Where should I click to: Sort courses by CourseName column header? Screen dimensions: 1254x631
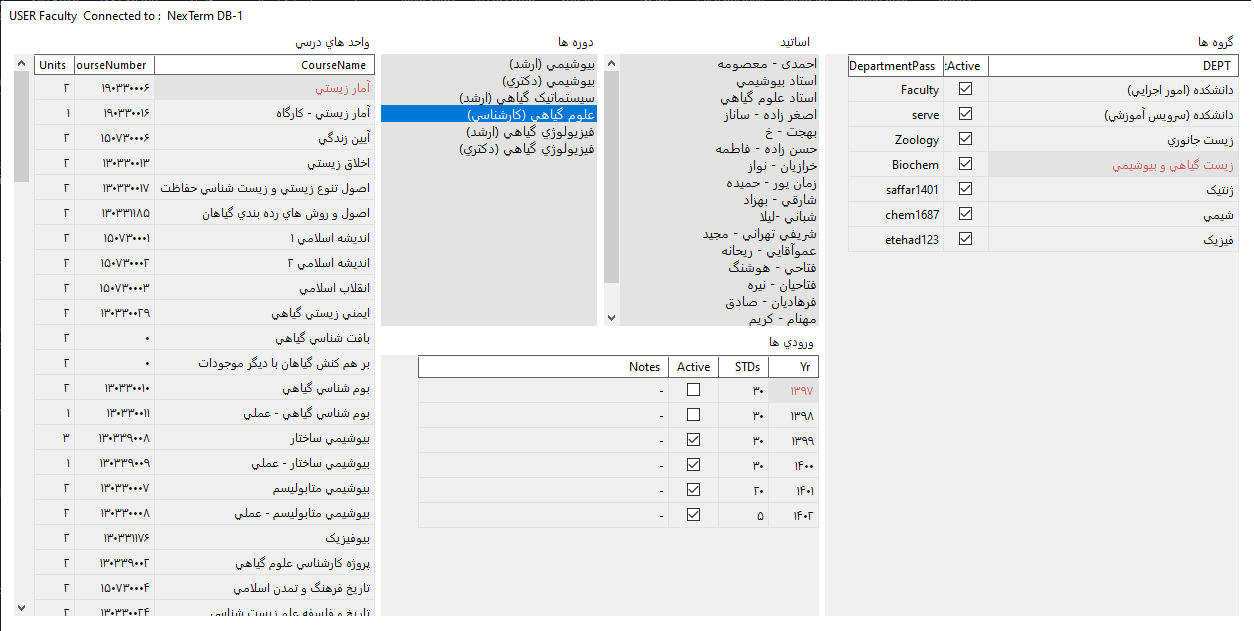[265, 65]
